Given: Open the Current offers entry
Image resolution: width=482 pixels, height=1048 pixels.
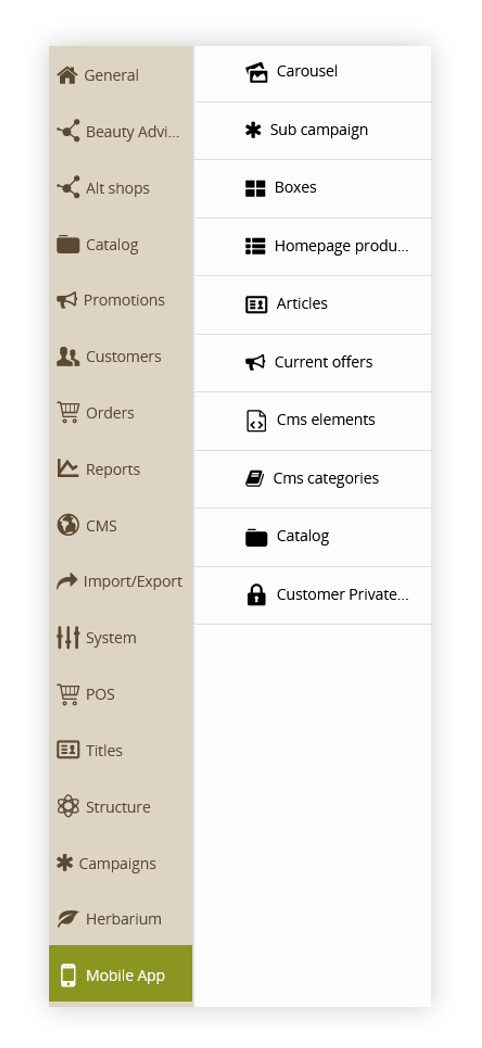Looking at the screenshot, I should coord(312,363).
